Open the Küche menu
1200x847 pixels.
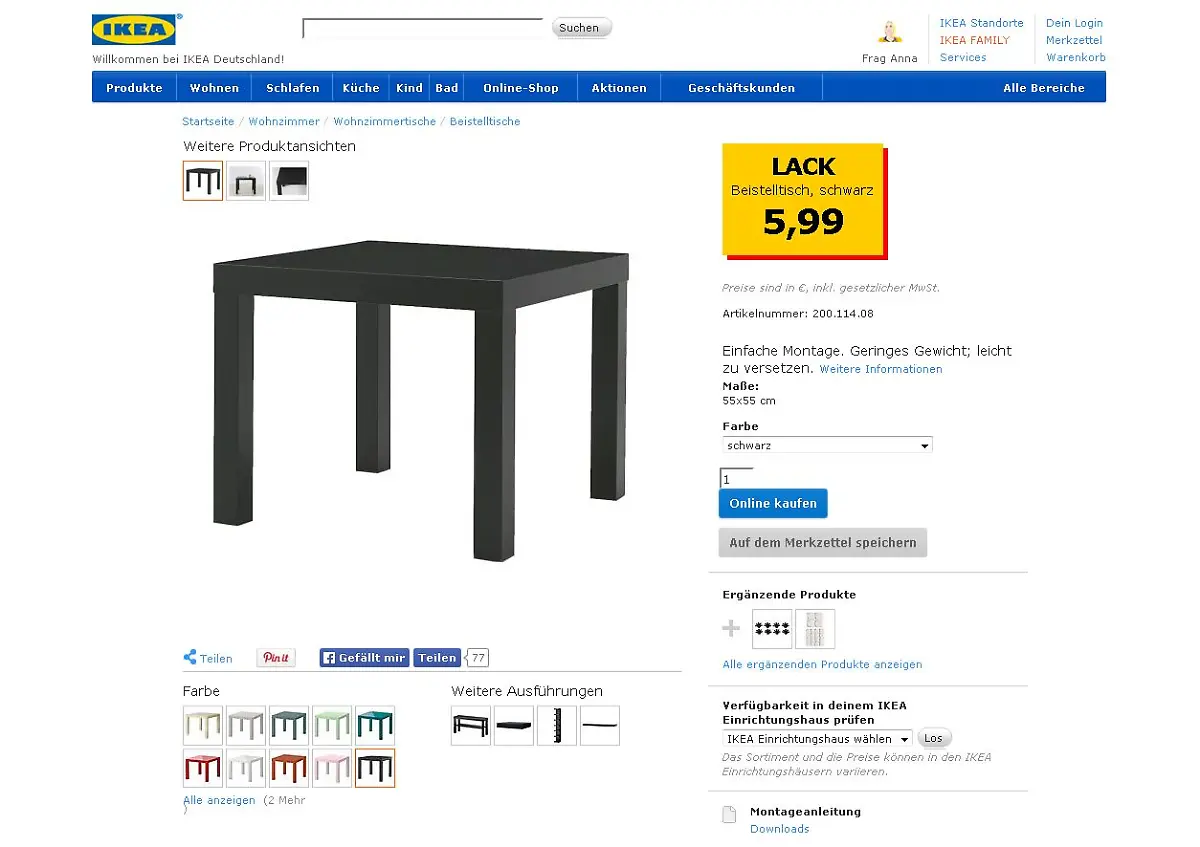[361, 88]
